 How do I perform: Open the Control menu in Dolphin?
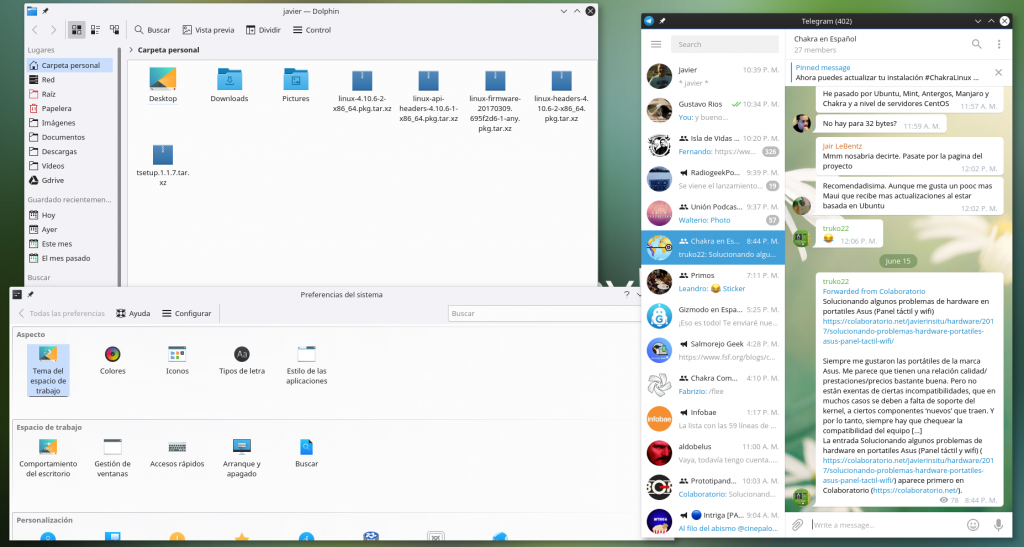(312, 30)
